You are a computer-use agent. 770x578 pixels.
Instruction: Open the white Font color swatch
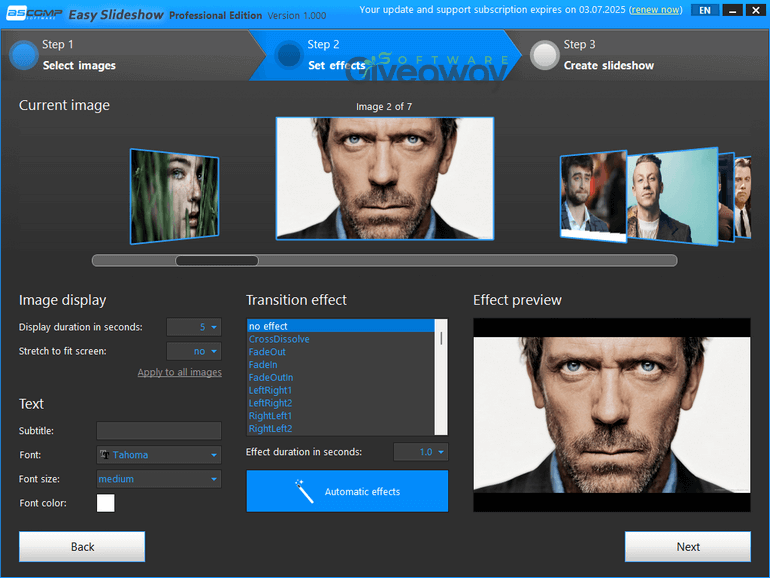105,503
